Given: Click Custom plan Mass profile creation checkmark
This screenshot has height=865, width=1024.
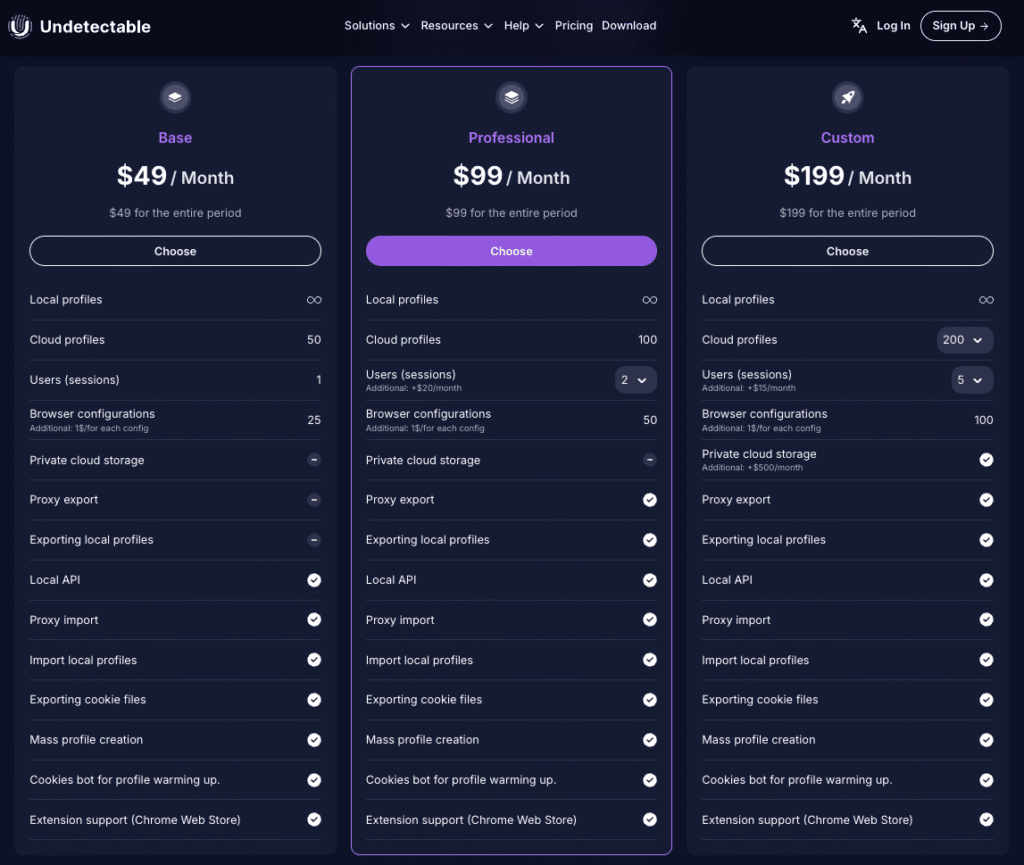Looking at the screenshot, I should [x=986, y=740].
